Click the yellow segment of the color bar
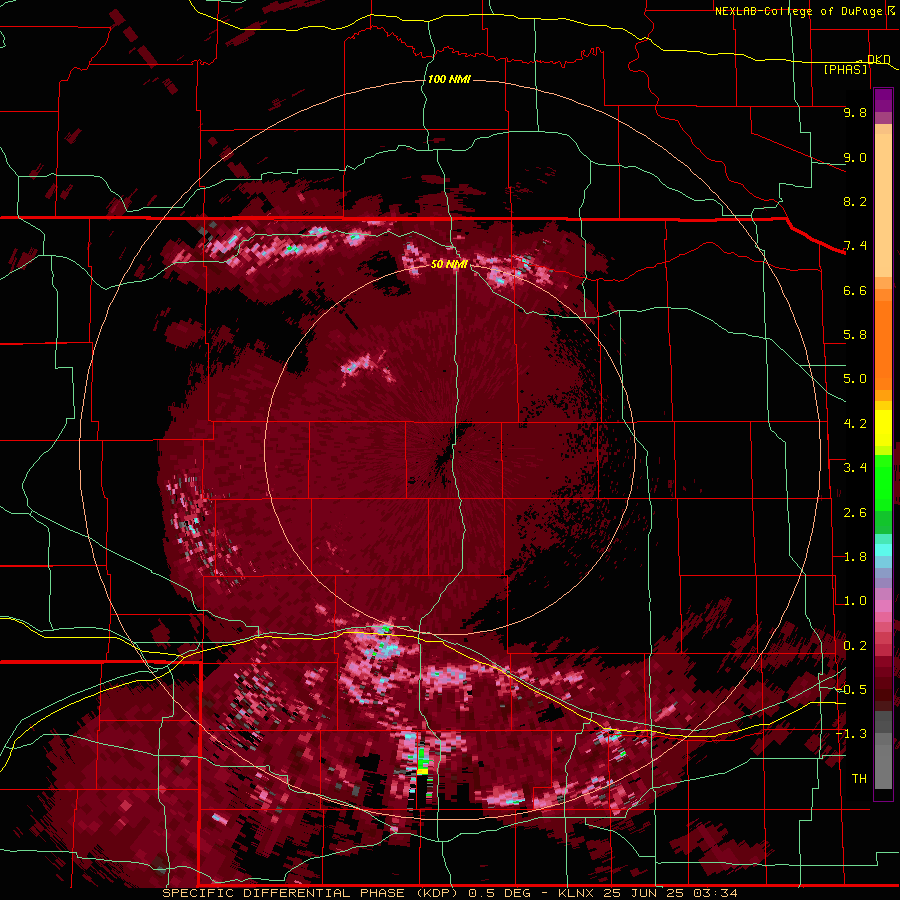Viewport: 900px width, 900px height. pos(883,428)
